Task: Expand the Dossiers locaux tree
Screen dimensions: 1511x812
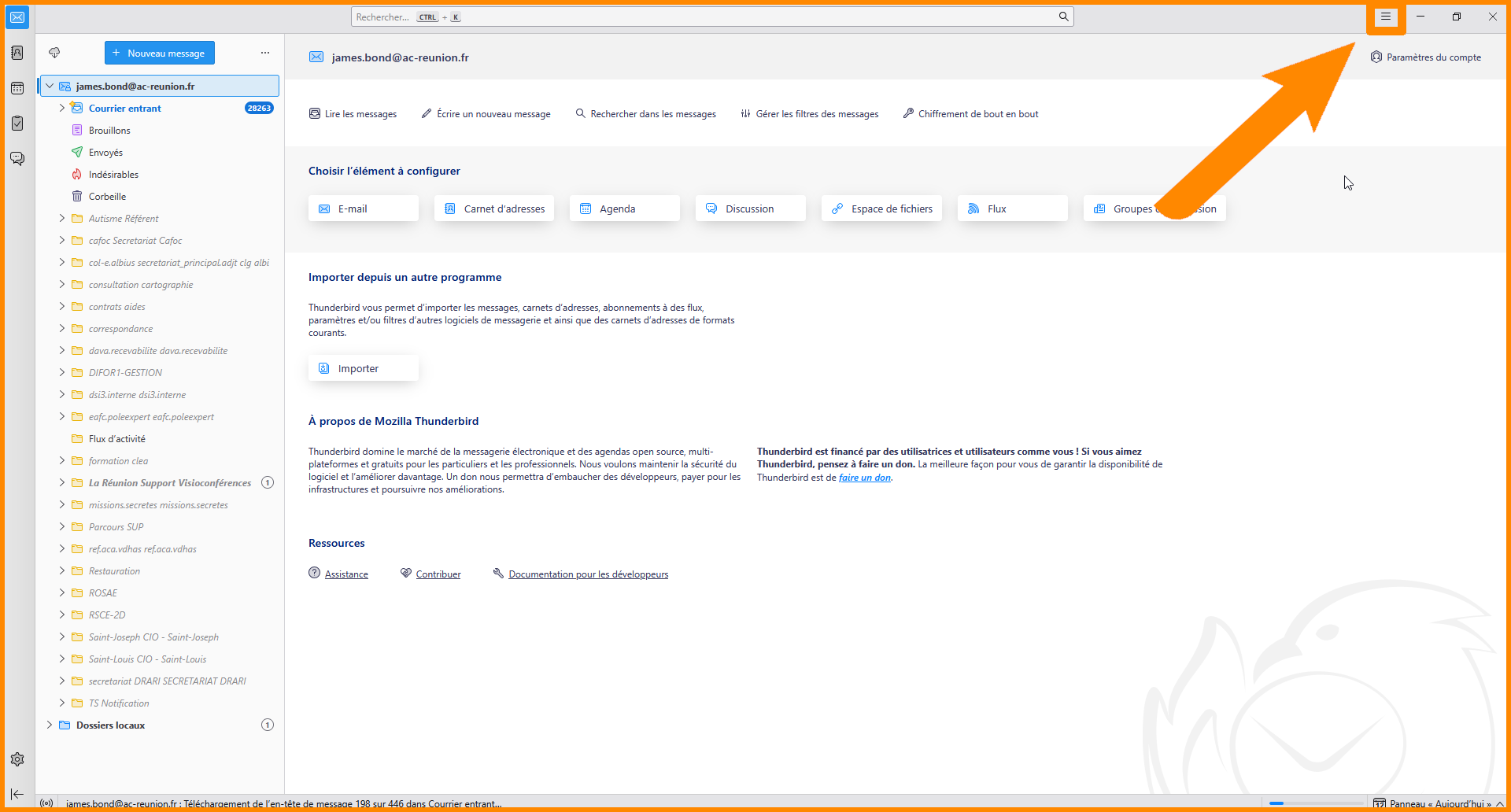Action: click(50, 725)
